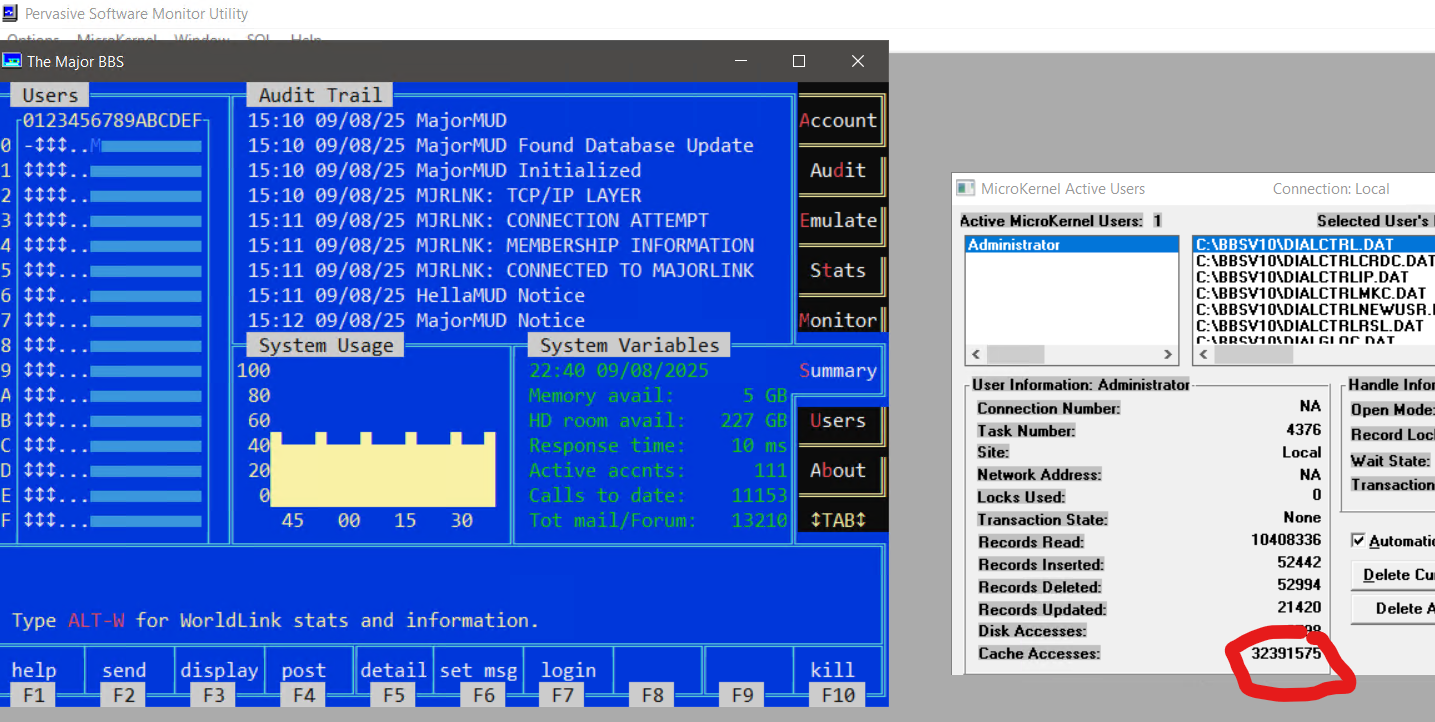Click the horizontal scrollbar thumb under the users list
Viewport: 1435px width, 722px height.
(1016, 355)
